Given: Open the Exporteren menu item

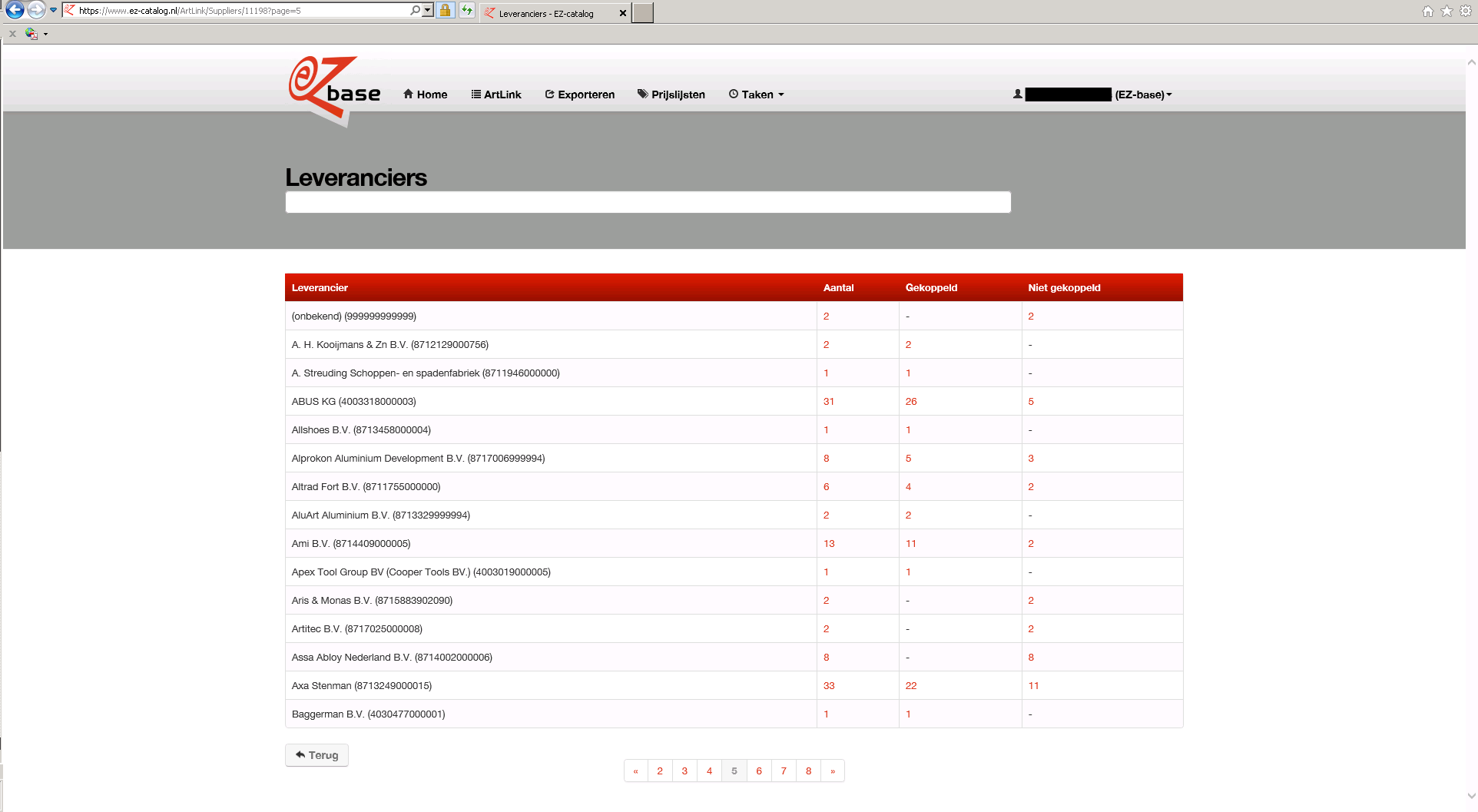Looking at the screenshot, I should 580,94.
